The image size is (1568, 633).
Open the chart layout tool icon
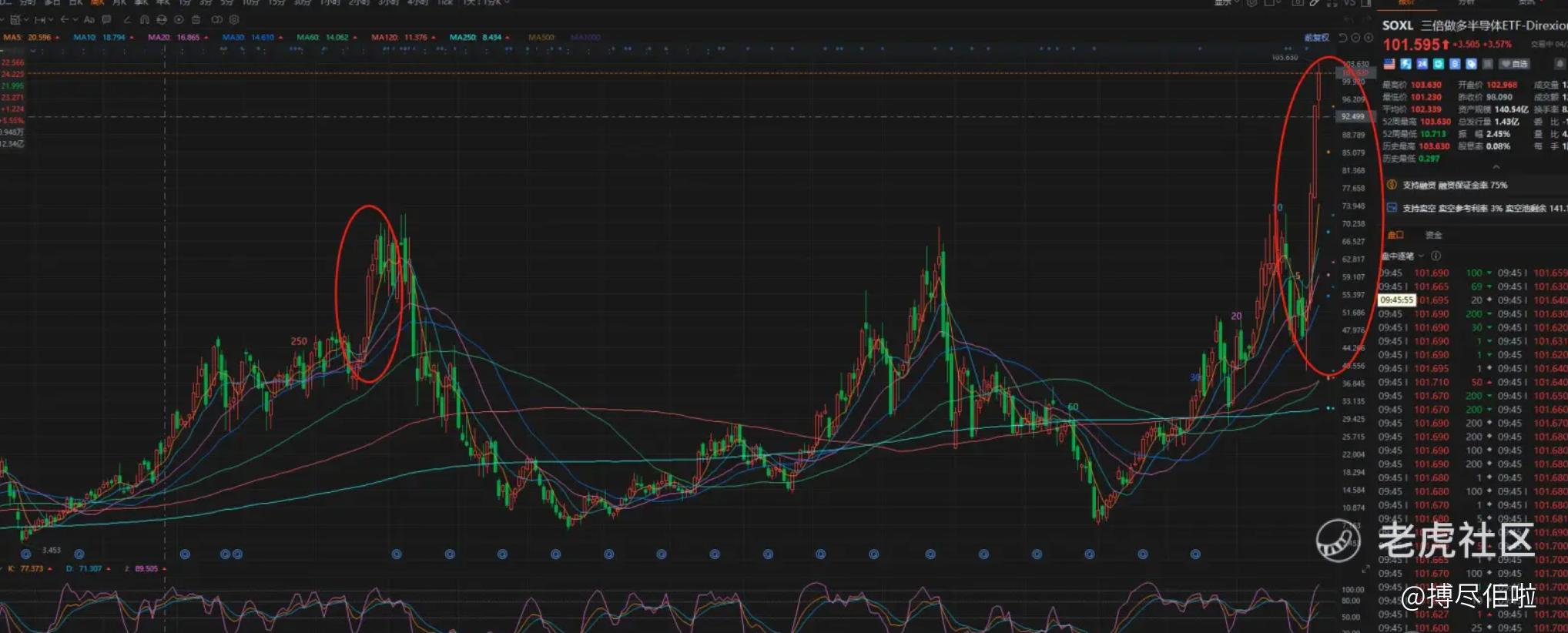pos(15,19)
